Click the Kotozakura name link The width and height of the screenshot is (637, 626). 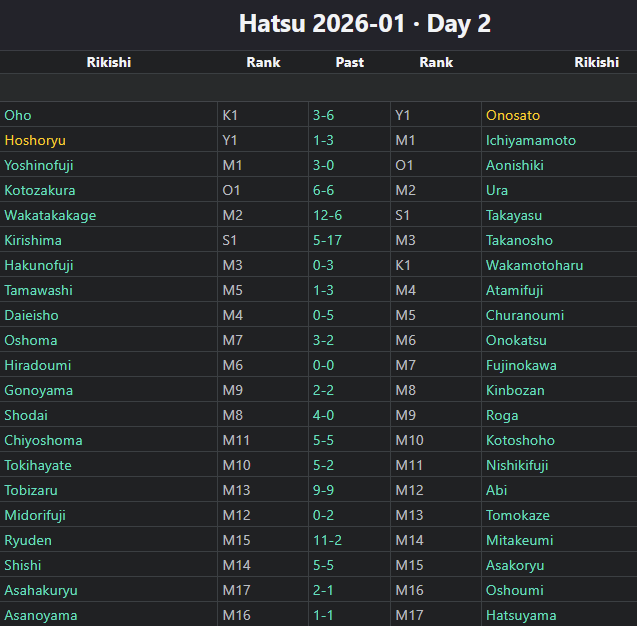click(x=40, y=191)
